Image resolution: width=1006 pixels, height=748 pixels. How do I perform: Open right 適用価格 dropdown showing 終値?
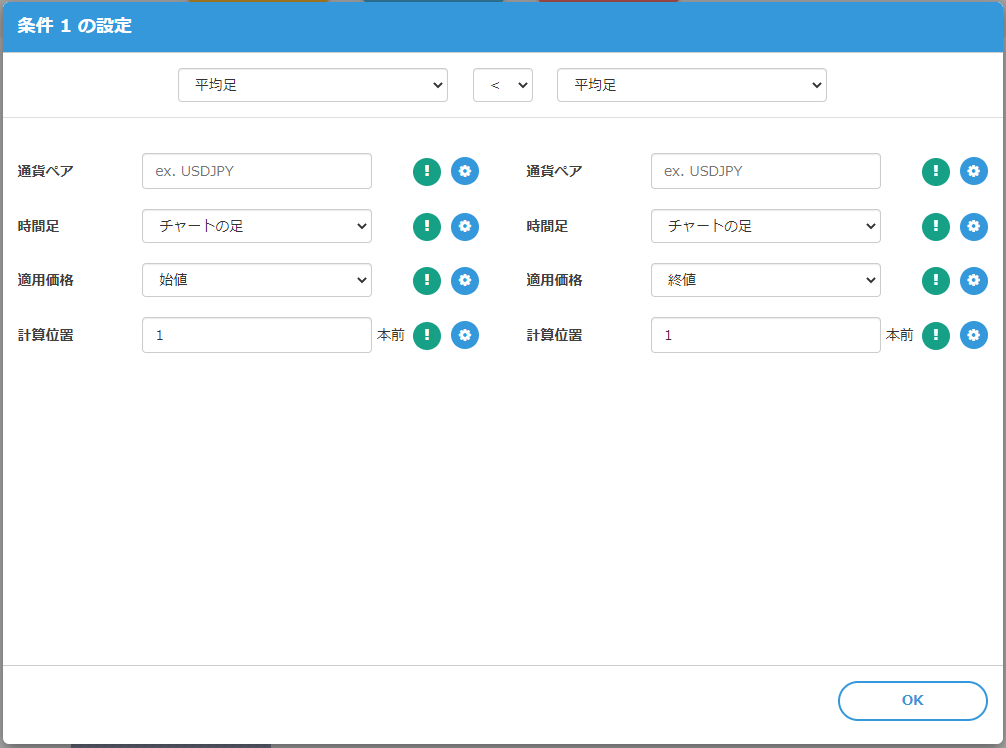pyautogui.click(x=765, y=280)
